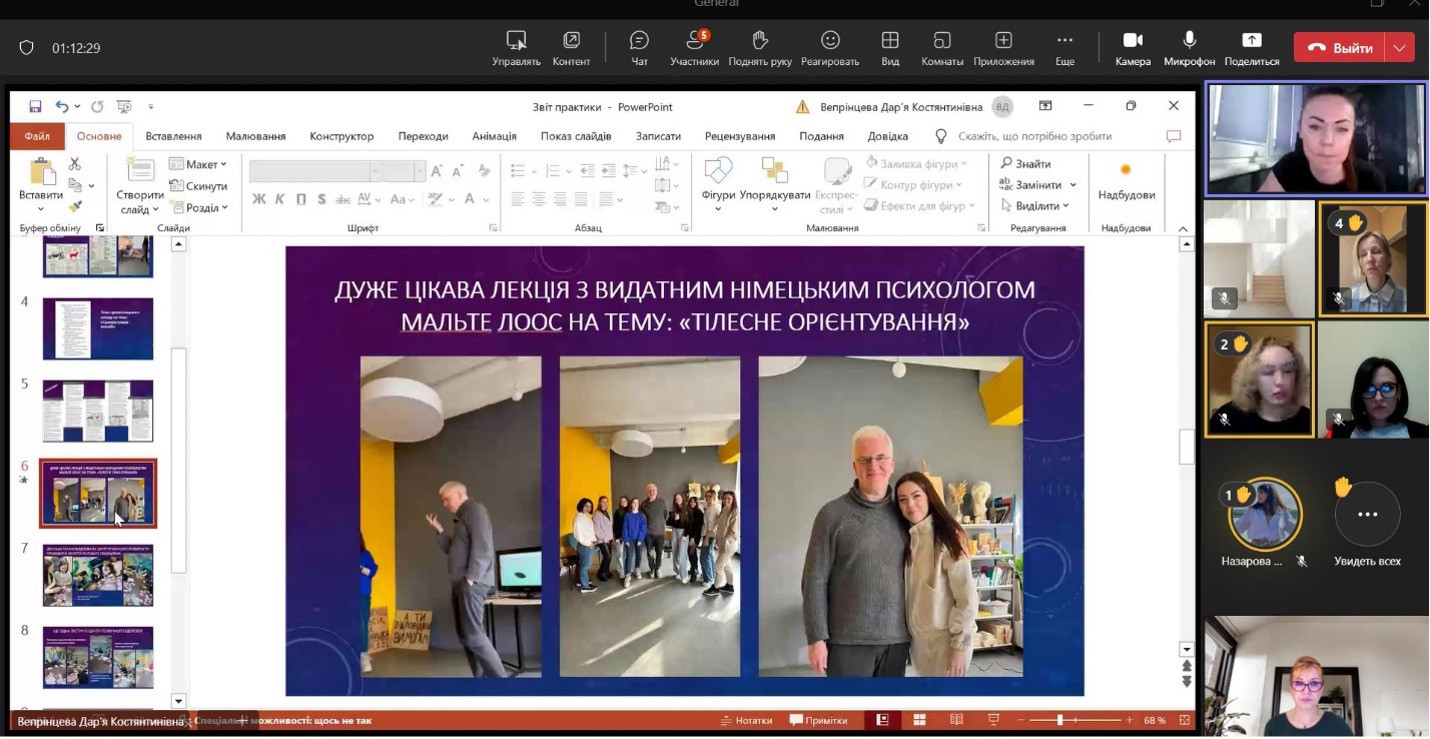Click the red Выйти leave button

1339,47
